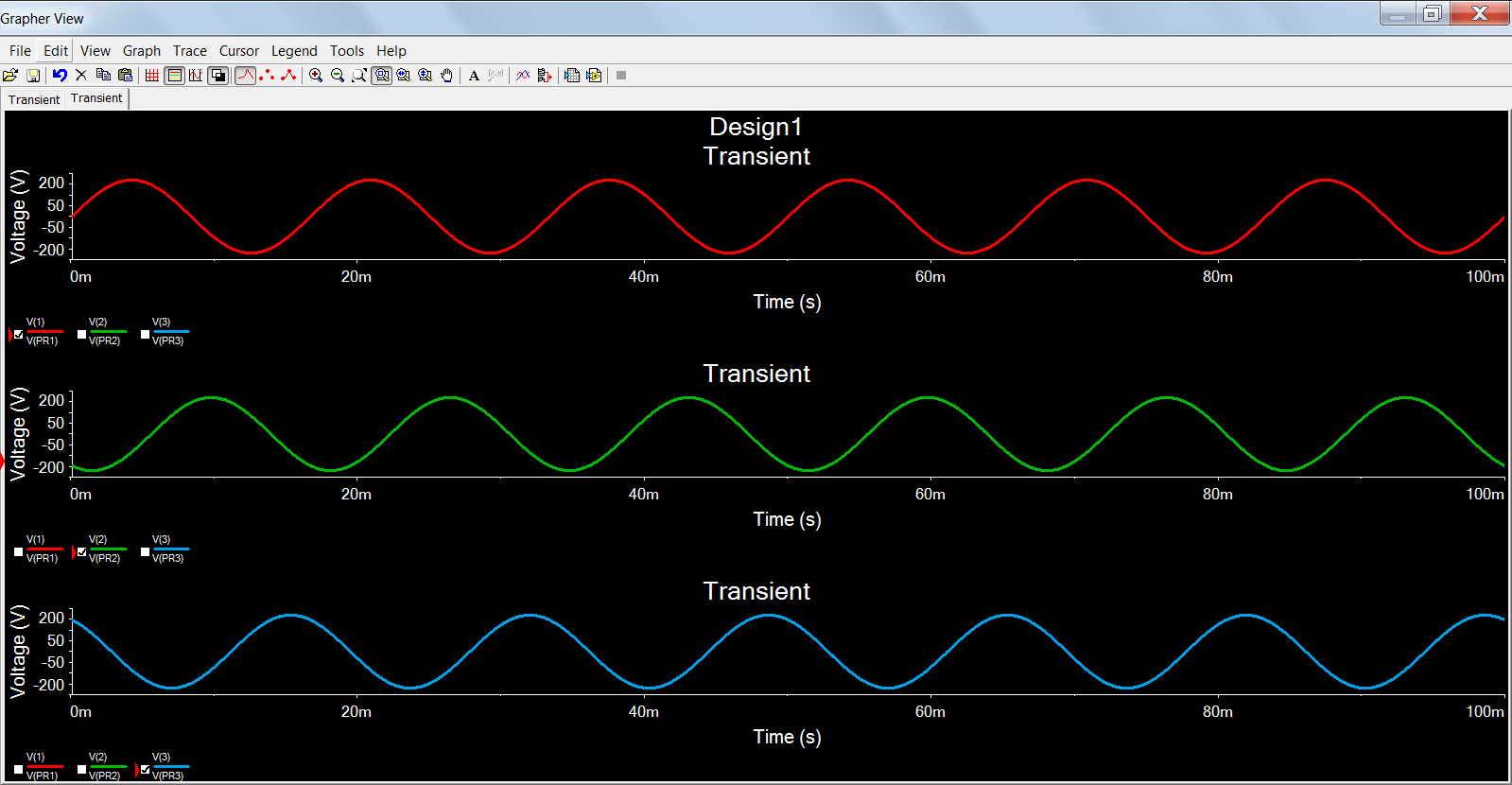Undo the last action with the blue arrow
The image size is (1512, 785).
pos(60,76)
